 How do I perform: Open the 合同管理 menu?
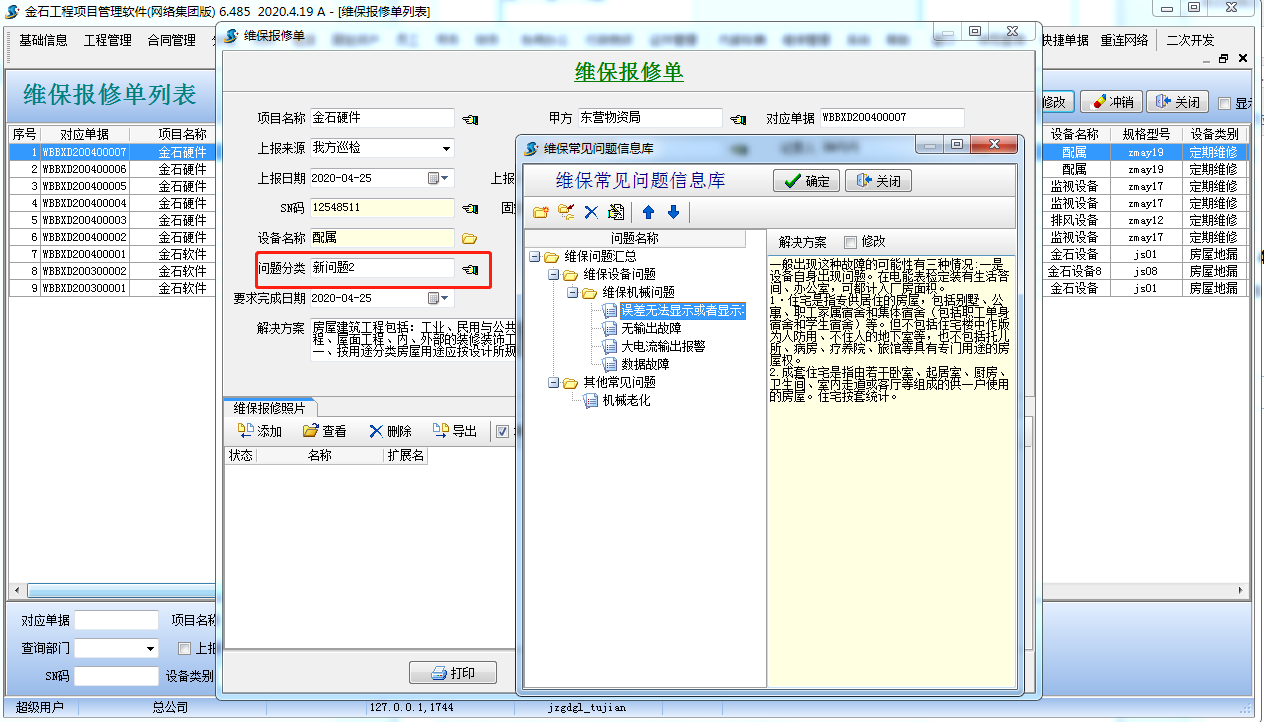click(x=171, y=41)
